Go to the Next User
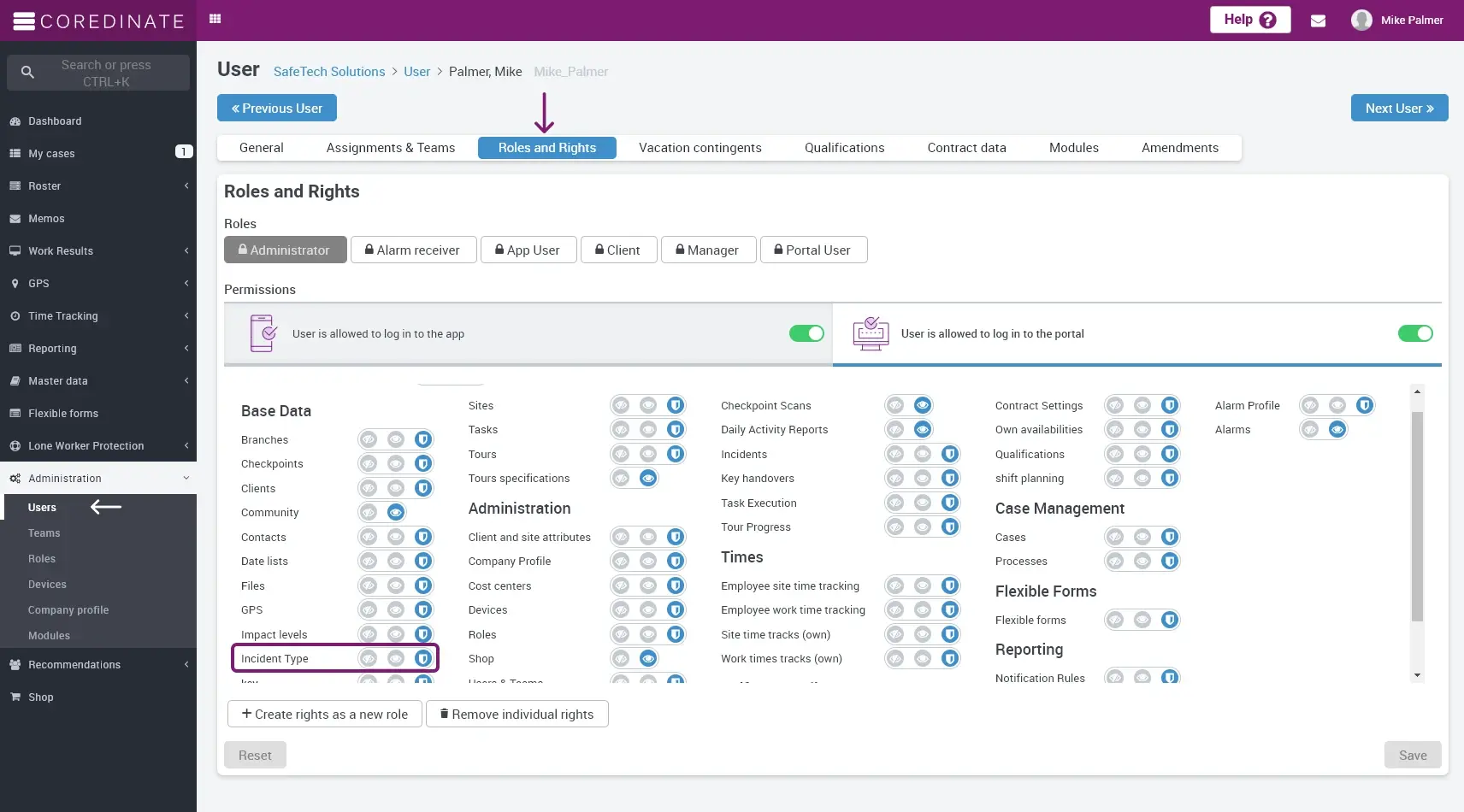This screenshot has width=1464, height=812. [1399, 109]
